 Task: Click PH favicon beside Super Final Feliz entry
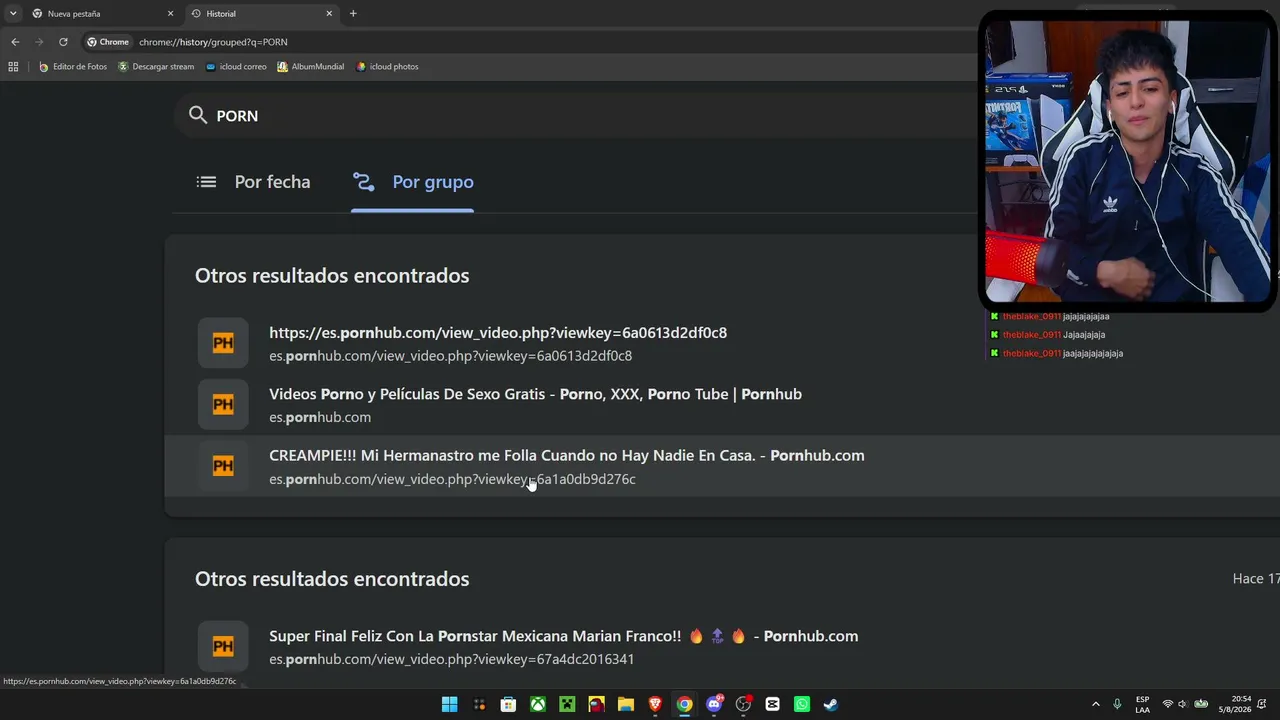click(223, 646)
